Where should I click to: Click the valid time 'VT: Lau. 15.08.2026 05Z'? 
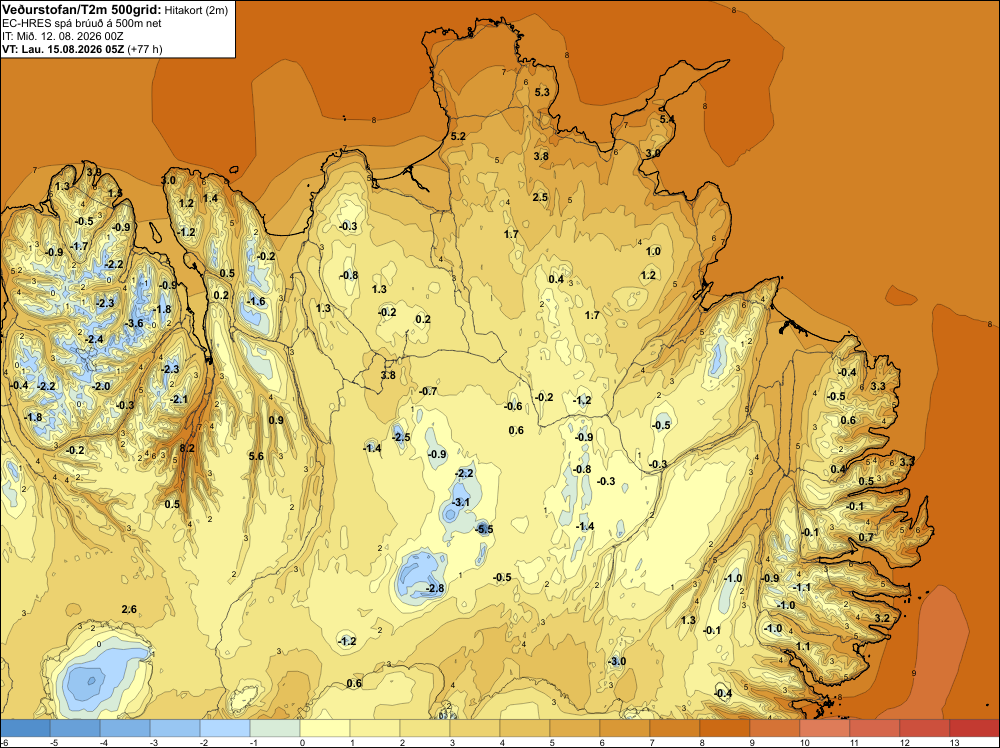[x=63, y=49]
